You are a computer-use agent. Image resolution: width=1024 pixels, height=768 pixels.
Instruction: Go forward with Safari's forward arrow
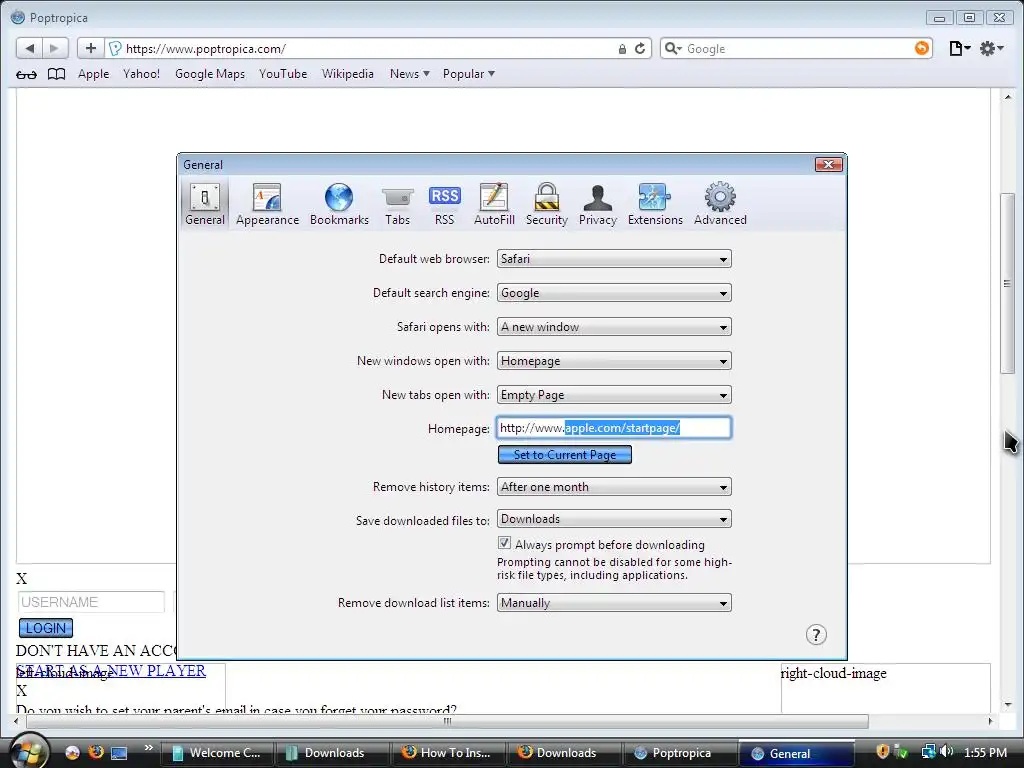pos(55,48)
